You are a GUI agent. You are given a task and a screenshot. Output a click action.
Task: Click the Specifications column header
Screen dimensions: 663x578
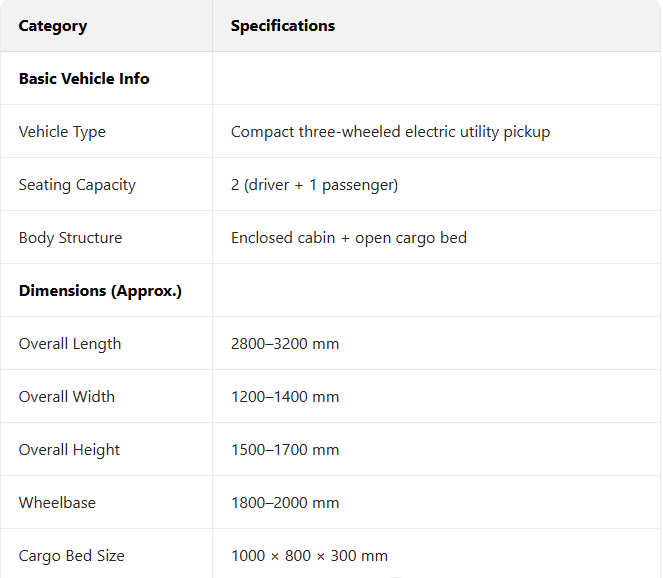coord(283,26)
